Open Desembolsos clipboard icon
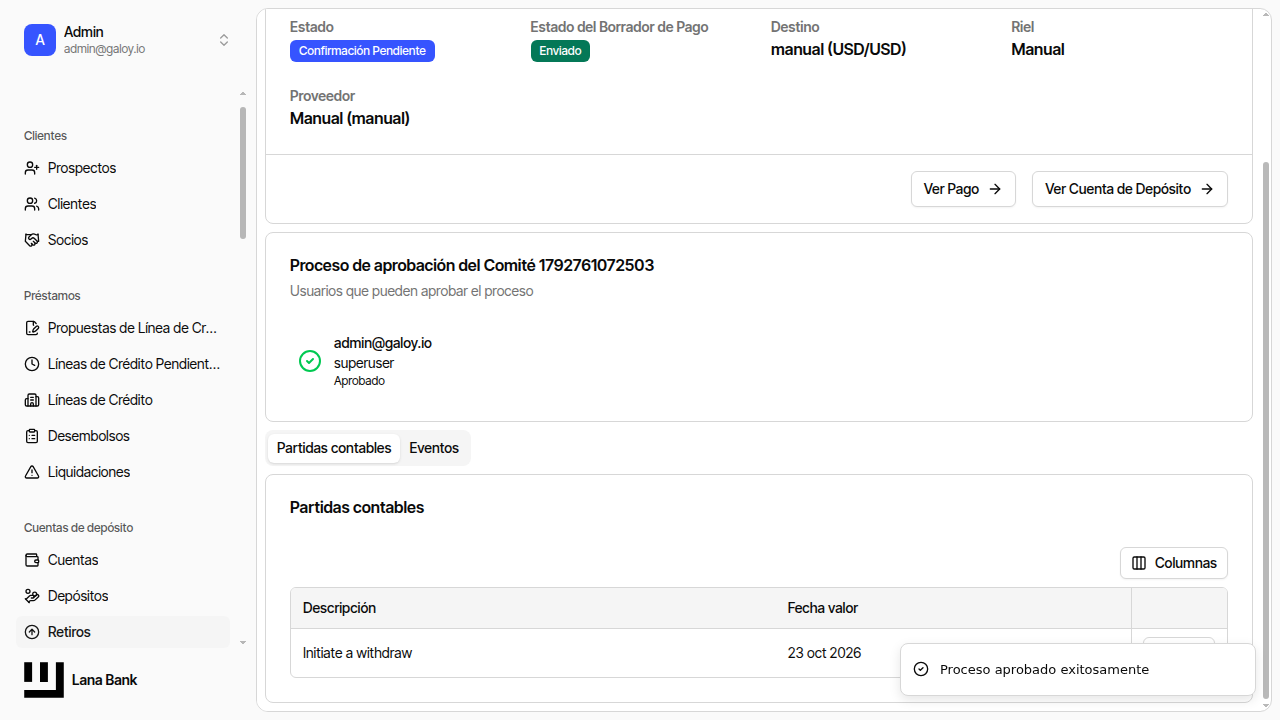This screenshot has width=1280, height=720. click(32, 436)
